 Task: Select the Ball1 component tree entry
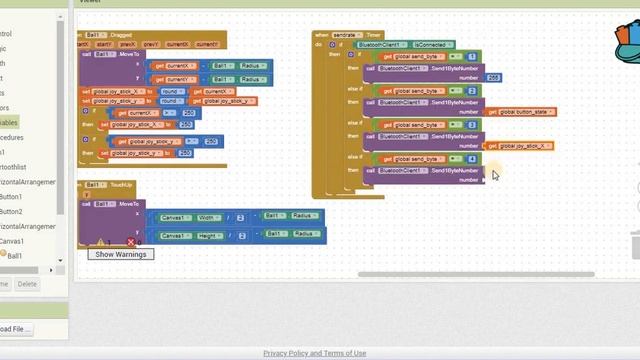click(14, 256)
